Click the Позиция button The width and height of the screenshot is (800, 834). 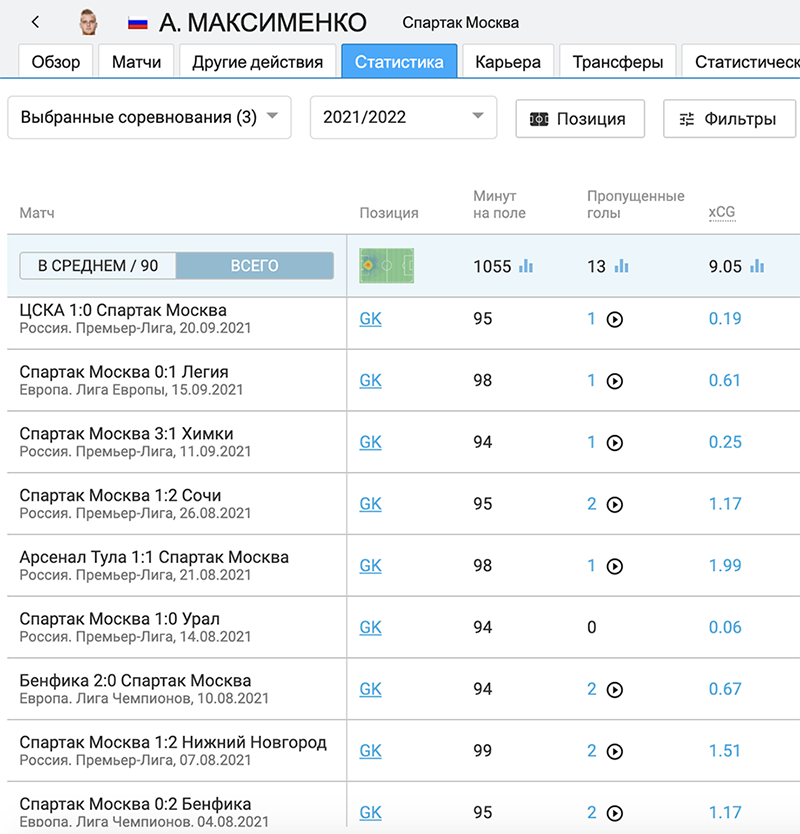coord(580,119)
